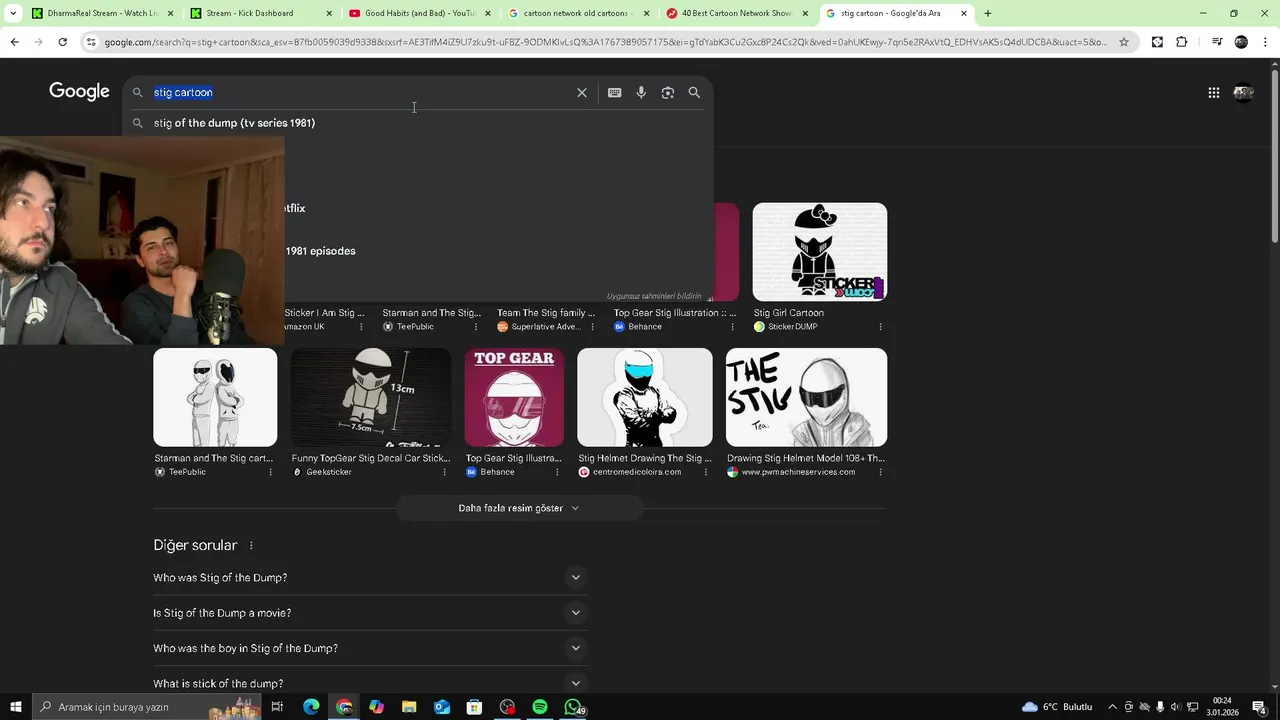This screenshot has width=1280, height=720.
Task: Open Funny TopGear Stig Decal thumbnail
Action: [371, 397]
